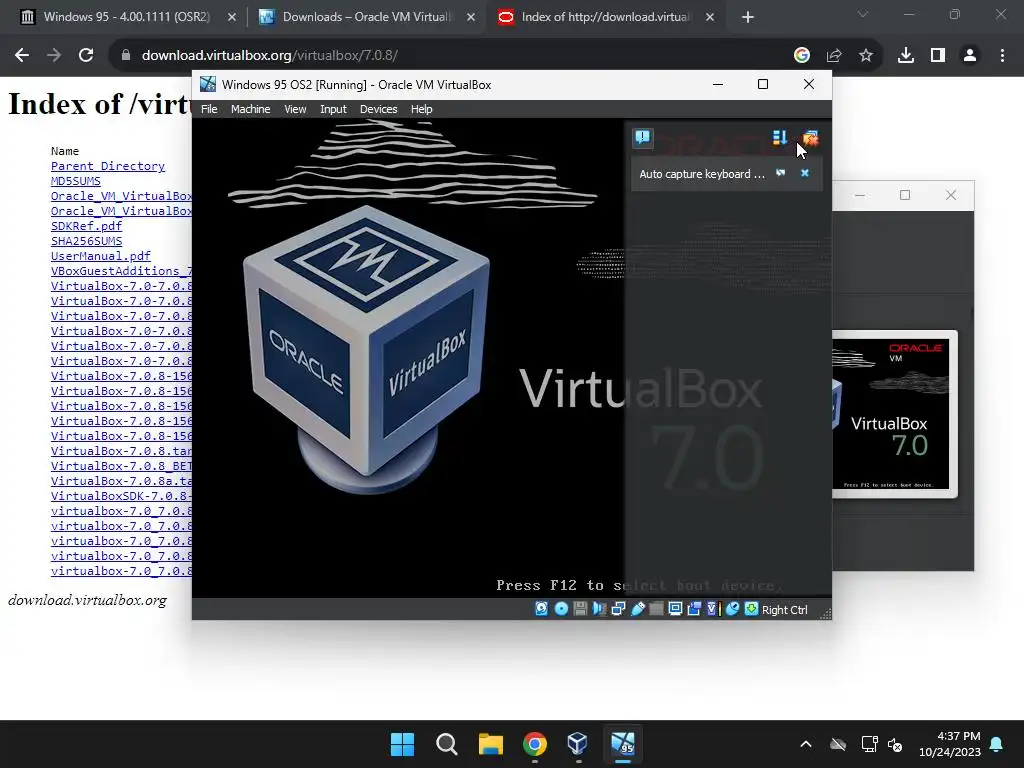The width and height of the screenshot is (1024, 768).
Task: Switch to Downloads – Oracle VM VirtualBox tab
Action: click(366, 17)
